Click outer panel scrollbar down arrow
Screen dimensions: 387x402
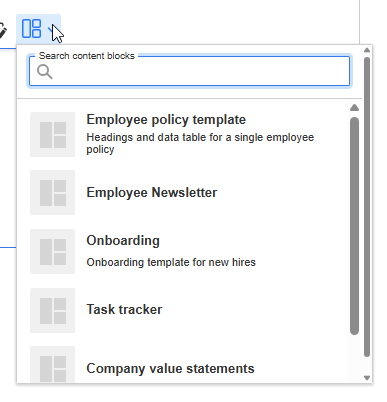pyautogui.click(x=367, y=378)
